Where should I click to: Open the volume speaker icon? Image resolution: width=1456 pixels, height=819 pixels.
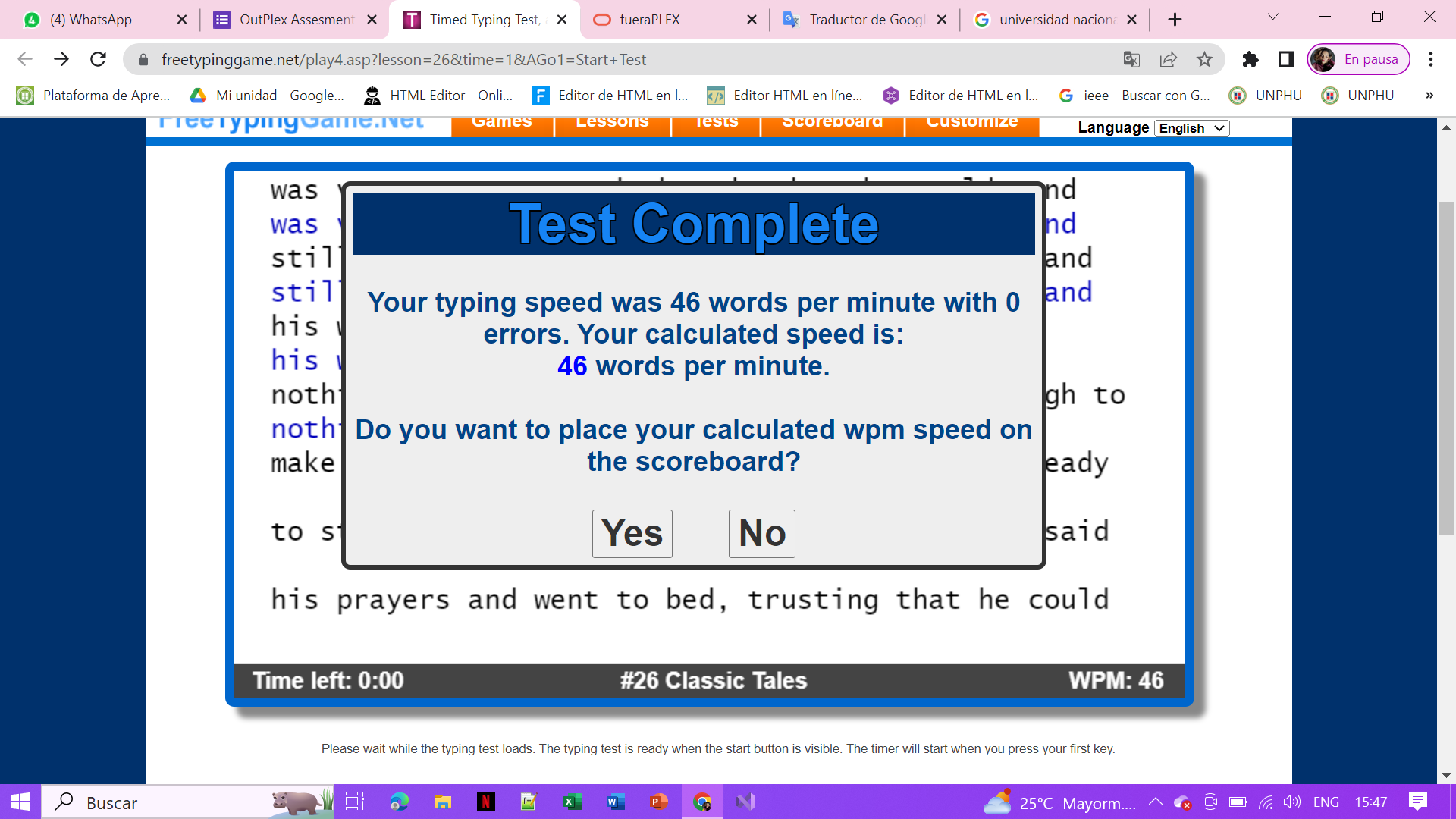coord(1292,802)
